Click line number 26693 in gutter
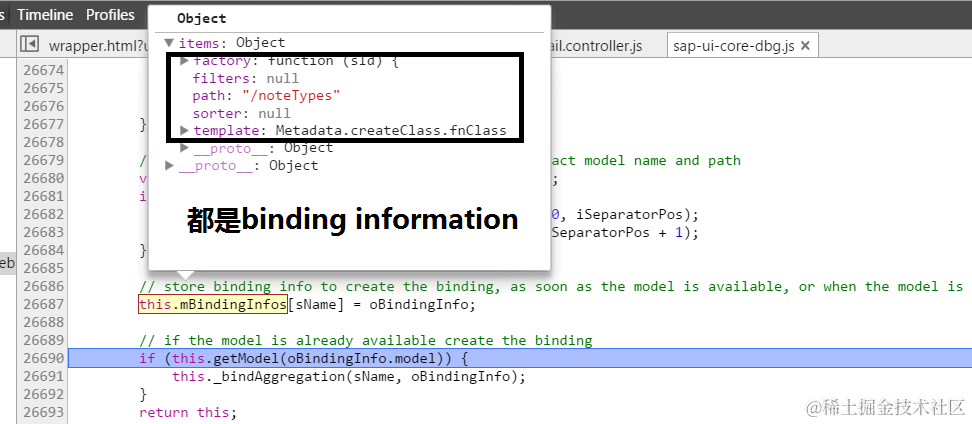The image size is (972, 424). click(43, 412)
